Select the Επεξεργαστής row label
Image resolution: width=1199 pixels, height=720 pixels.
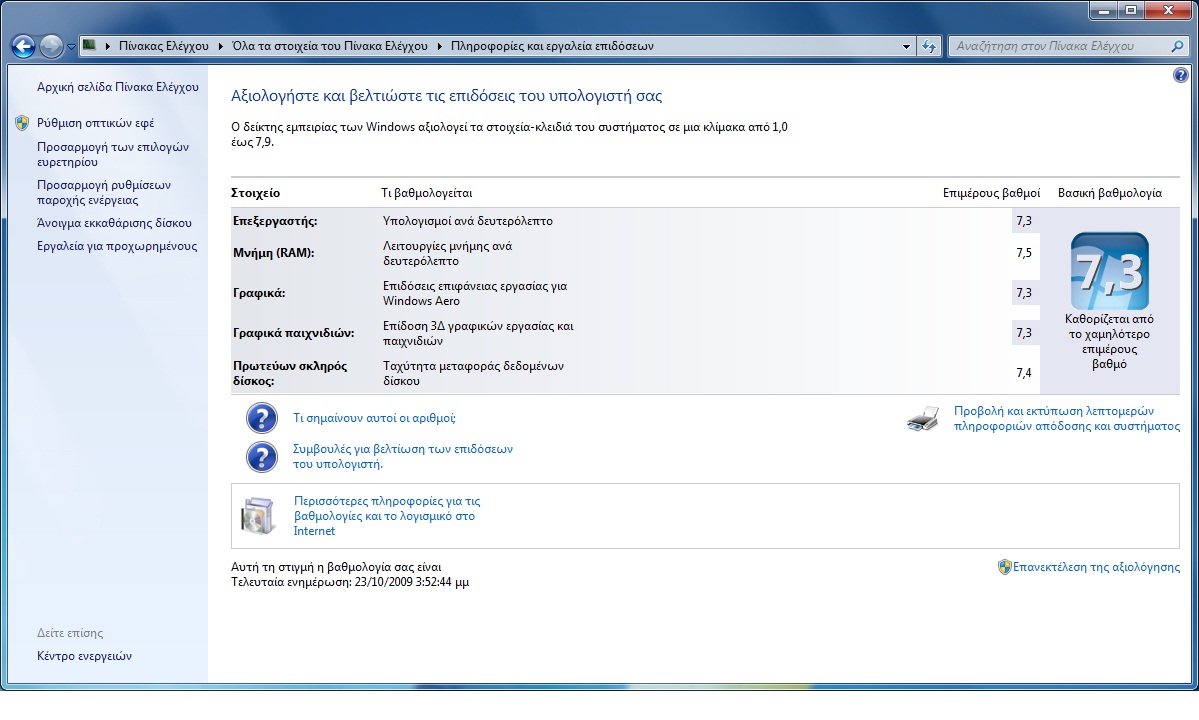(x=275, y=221)
